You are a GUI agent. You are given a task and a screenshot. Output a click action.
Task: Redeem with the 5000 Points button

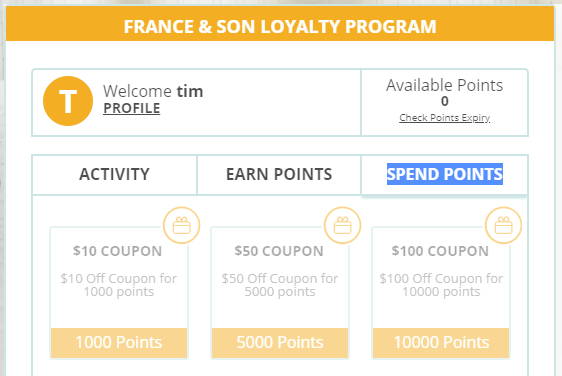pos(280,342)
